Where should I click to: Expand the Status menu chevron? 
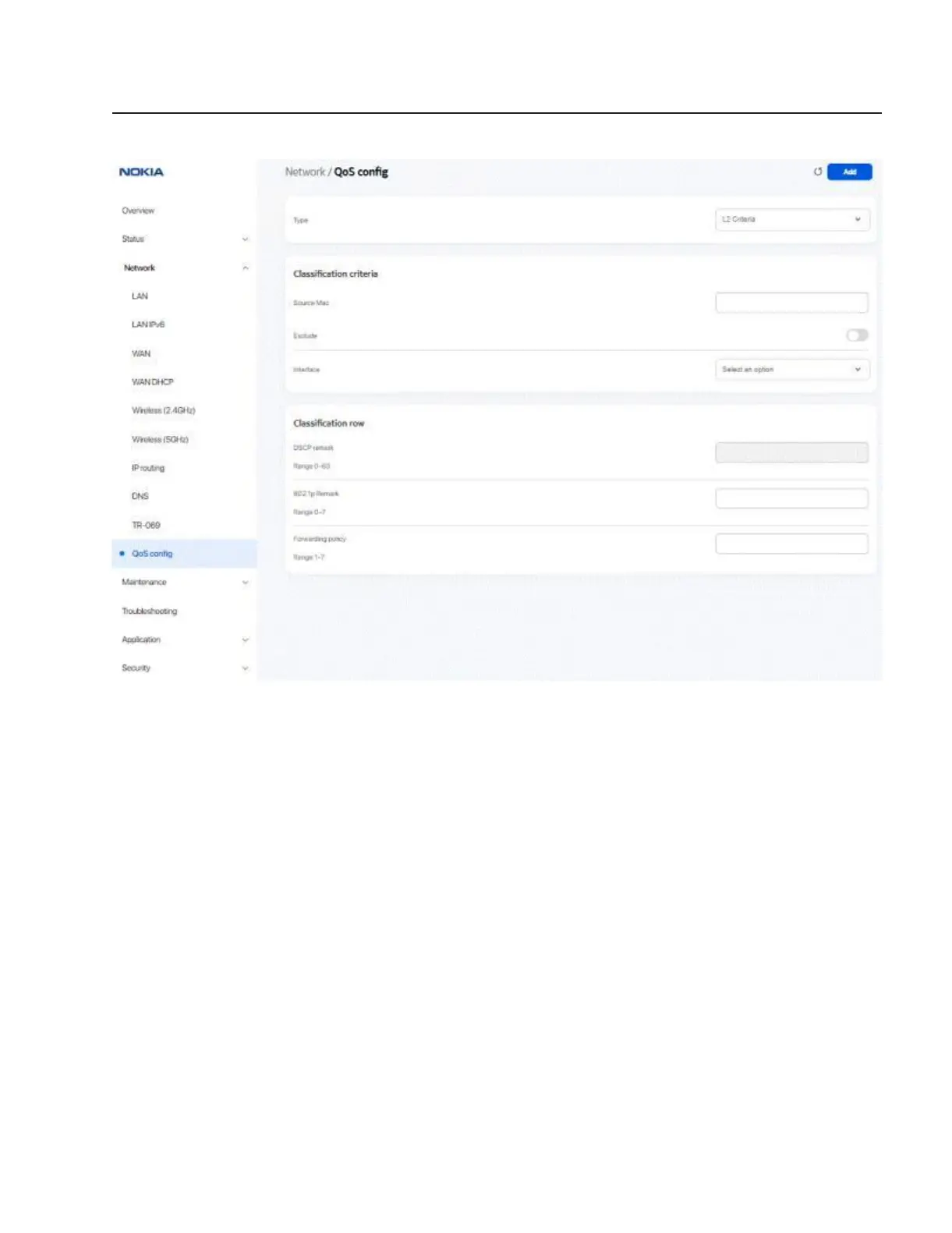click(245, 239)
